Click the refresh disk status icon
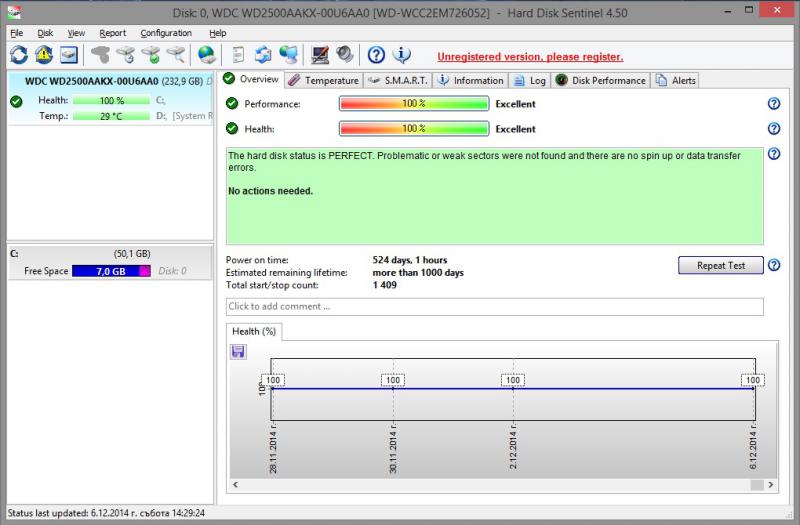Image resolution: width=800 pixels, height=525 pixels. 19,55
